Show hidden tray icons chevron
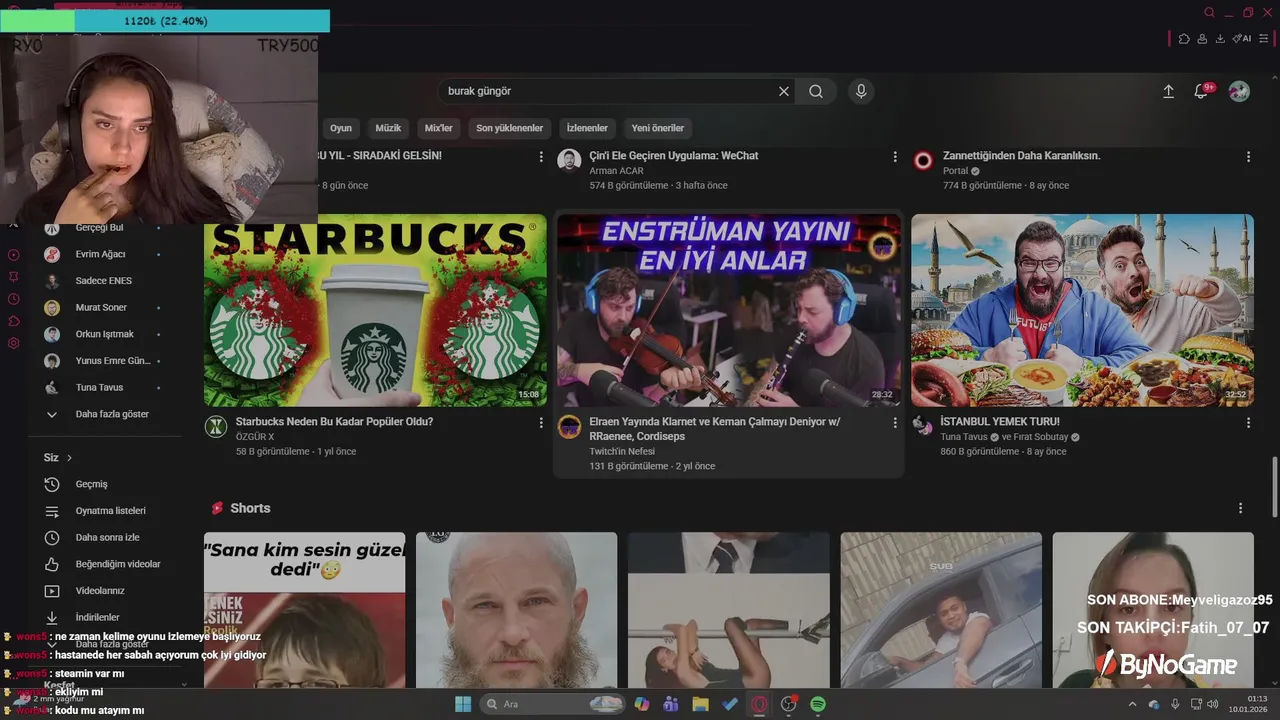 [1133, 704]
